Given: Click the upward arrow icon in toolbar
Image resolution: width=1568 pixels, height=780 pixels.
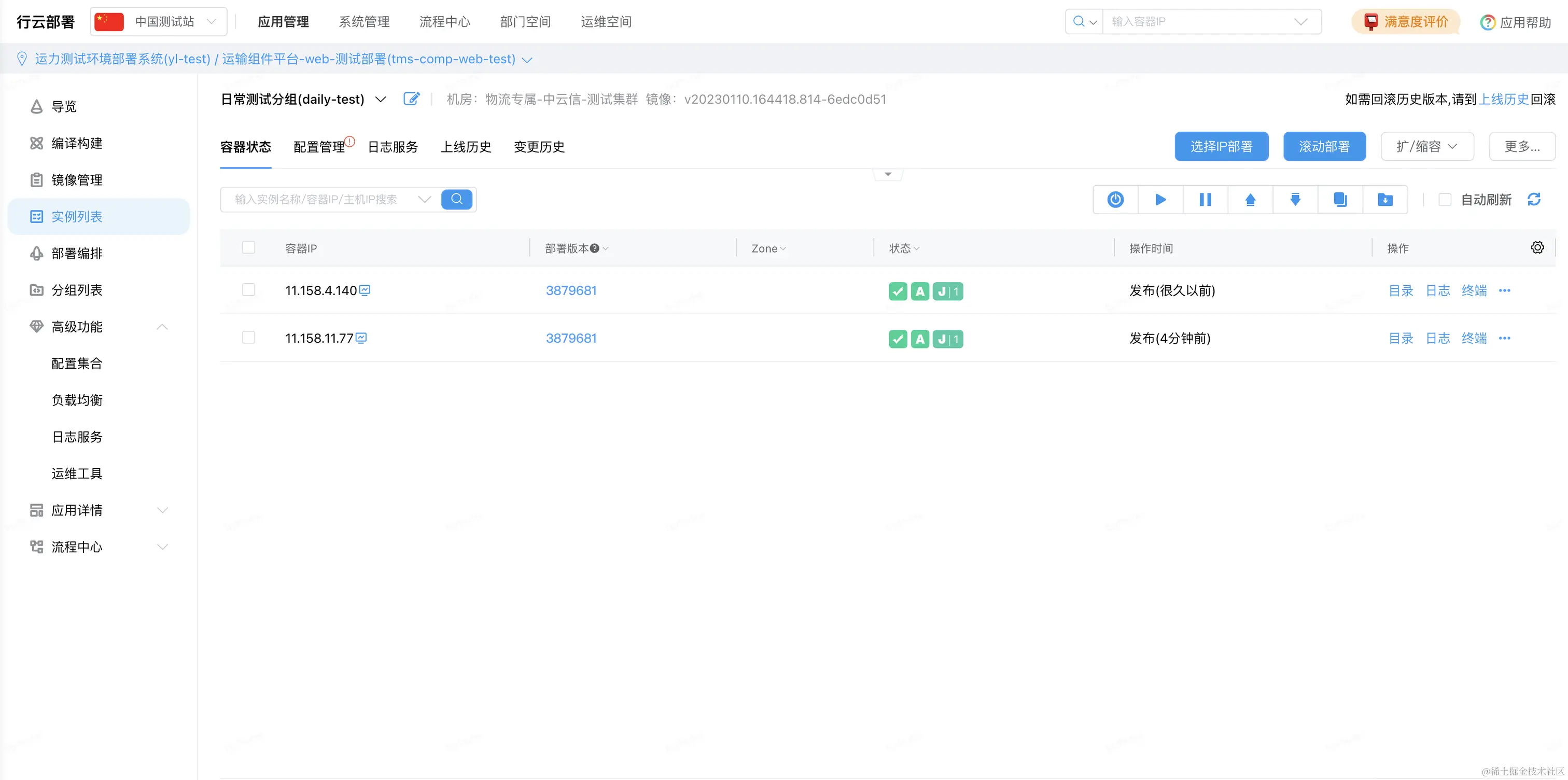Looking at the screenshot, I should (1250, 199).
